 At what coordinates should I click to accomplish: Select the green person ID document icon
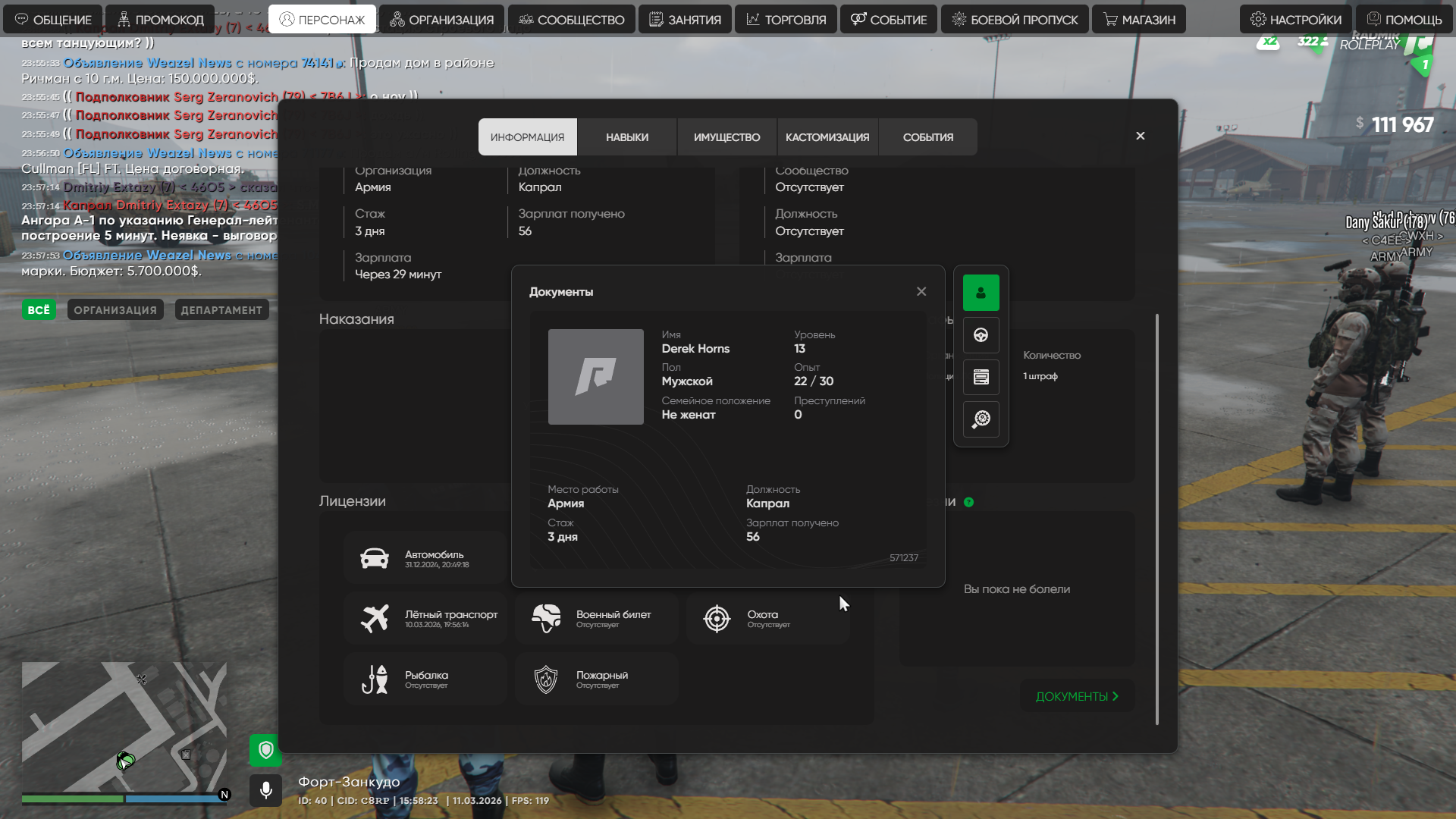coord(981,293)
